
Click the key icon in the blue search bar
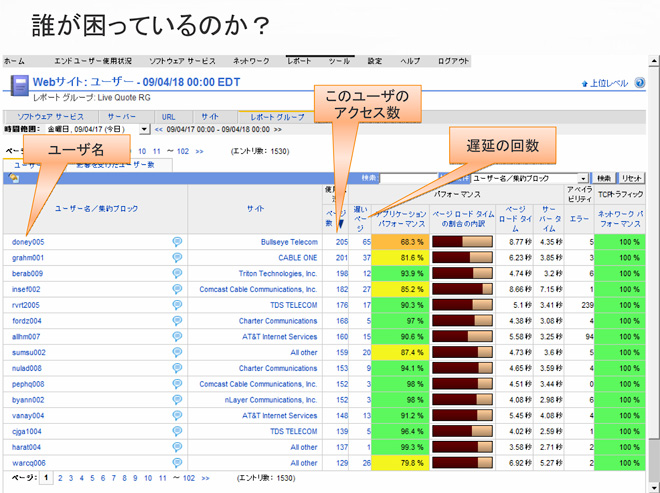13,178
